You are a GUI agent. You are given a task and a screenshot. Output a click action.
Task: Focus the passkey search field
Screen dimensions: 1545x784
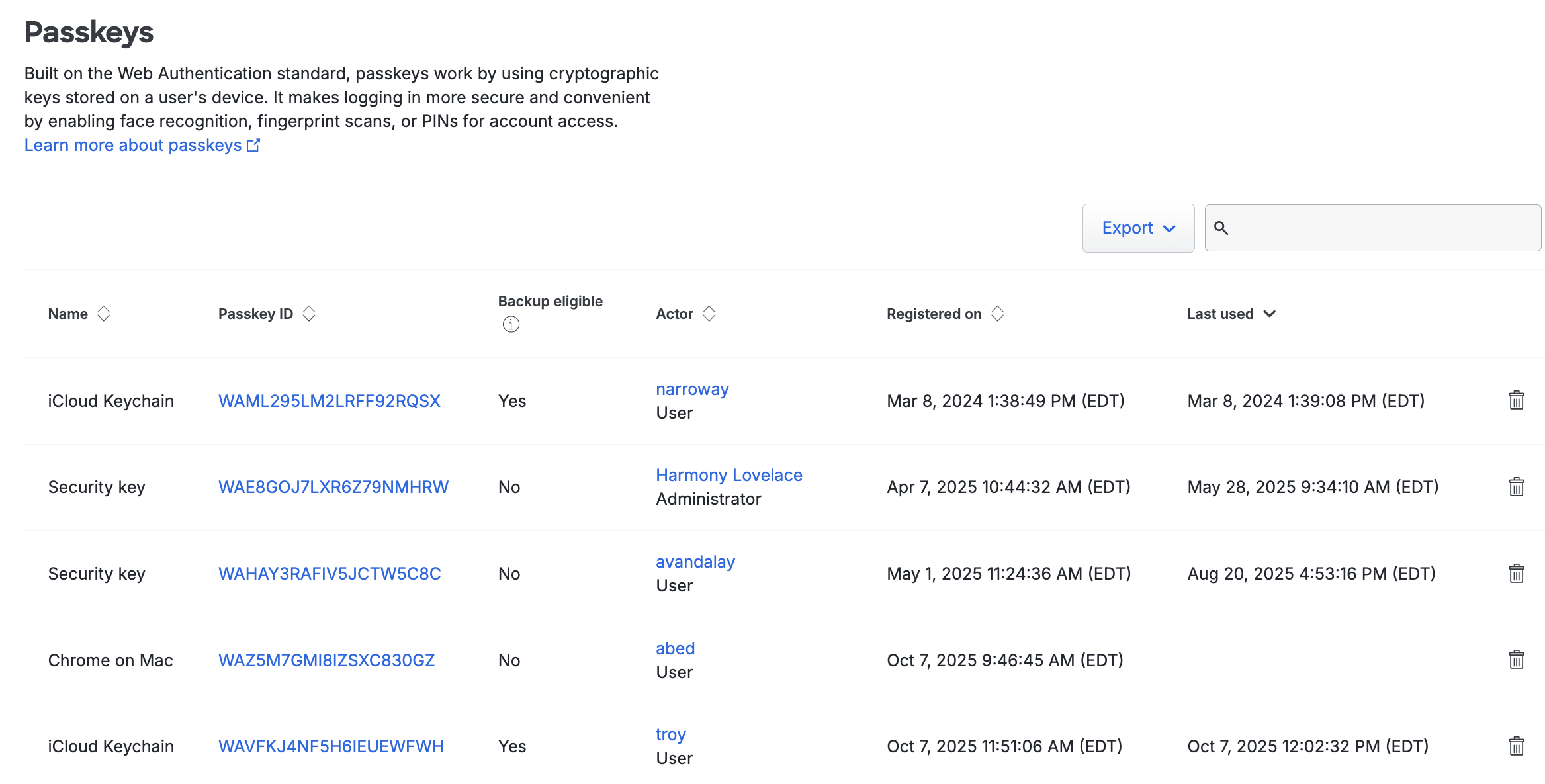click(x=1383, y=228)
